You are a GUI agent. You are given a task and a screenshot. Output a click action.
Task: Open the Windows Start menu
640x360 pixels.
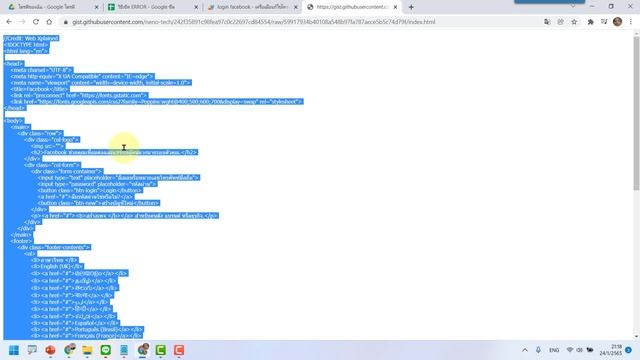(x=14, y=350)
